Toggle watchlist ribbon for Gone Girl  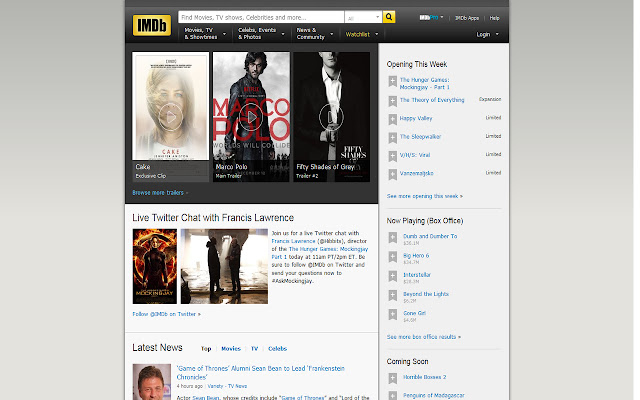coord(393,314)
